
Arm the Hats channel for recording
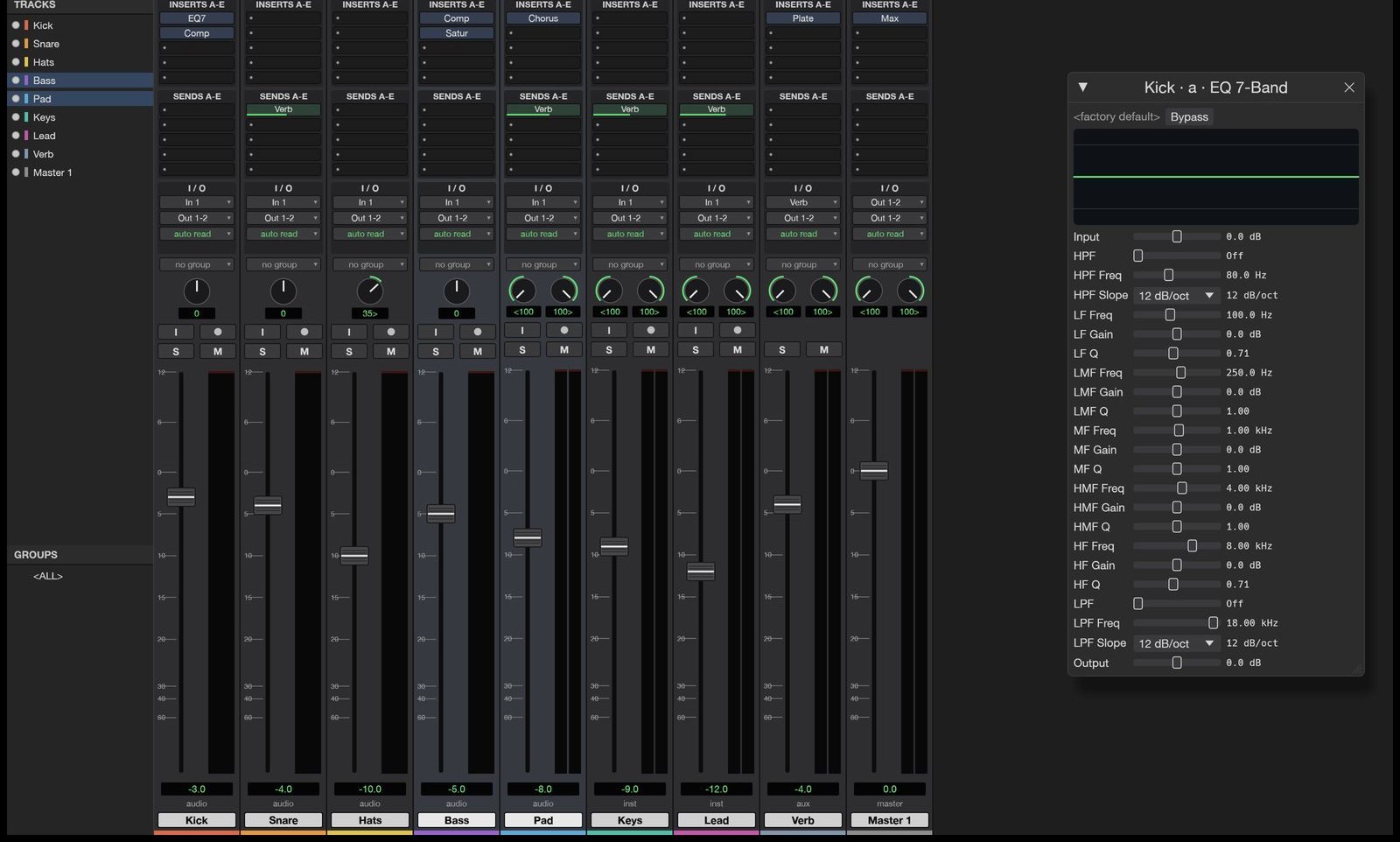pos(391,332)
